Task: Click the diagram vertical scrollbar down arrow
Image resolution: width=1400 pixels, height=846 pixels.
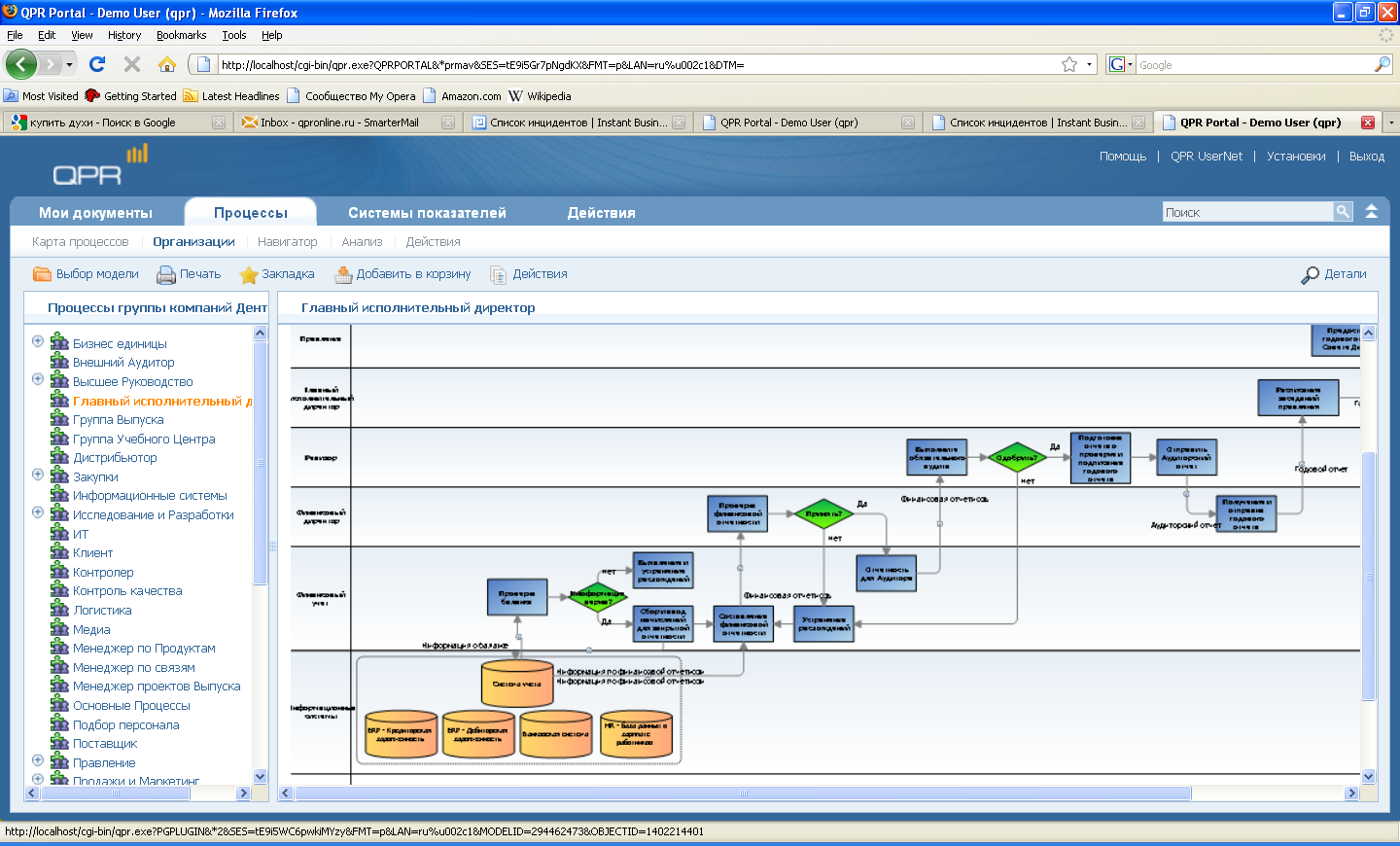Action: tap(1369, 777)
